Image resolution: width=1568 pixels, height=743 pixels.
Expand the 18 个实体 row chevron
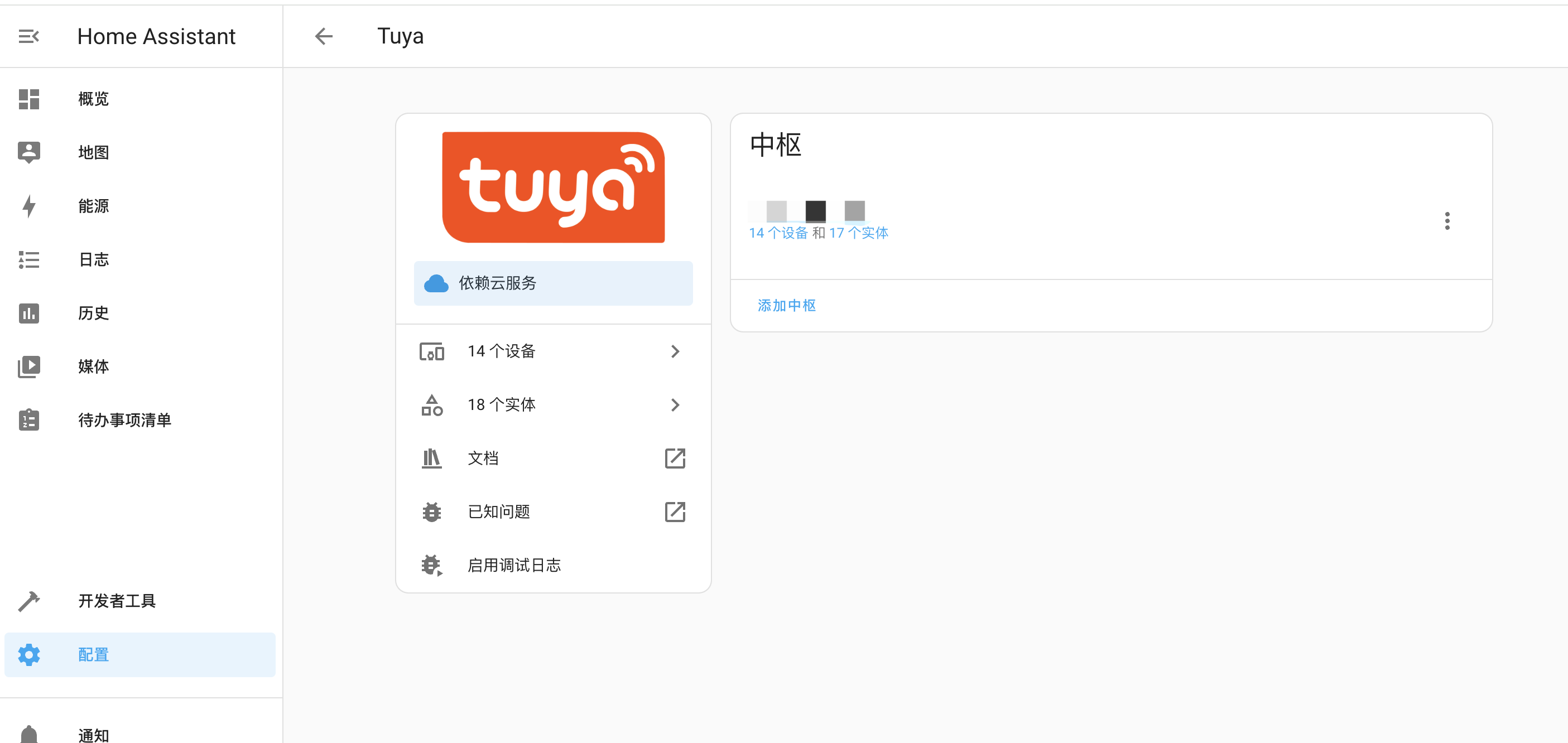click(675, 406)
